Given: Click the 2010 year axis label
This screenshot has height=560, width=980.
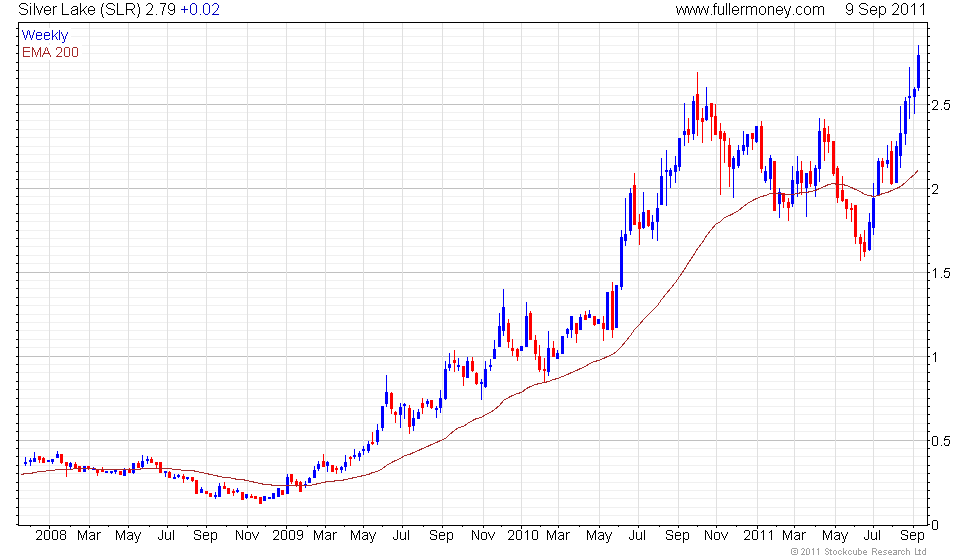Looking at the screenshot, I should [522, 536].
